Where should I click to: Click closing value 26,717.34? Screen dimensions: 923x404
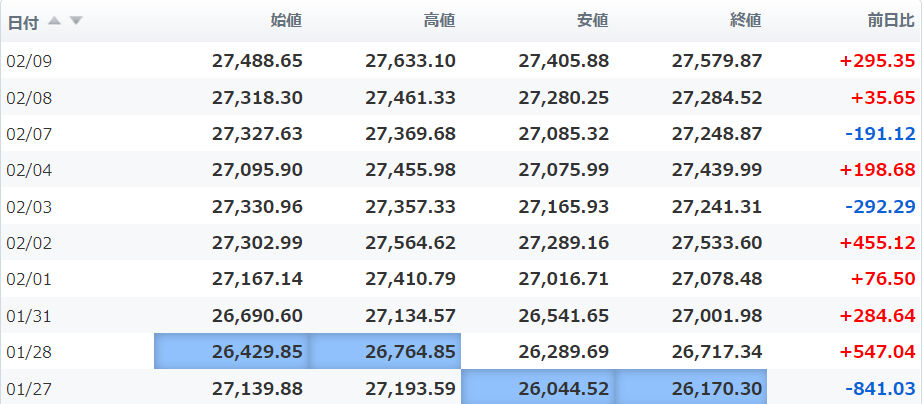point(716,352)
